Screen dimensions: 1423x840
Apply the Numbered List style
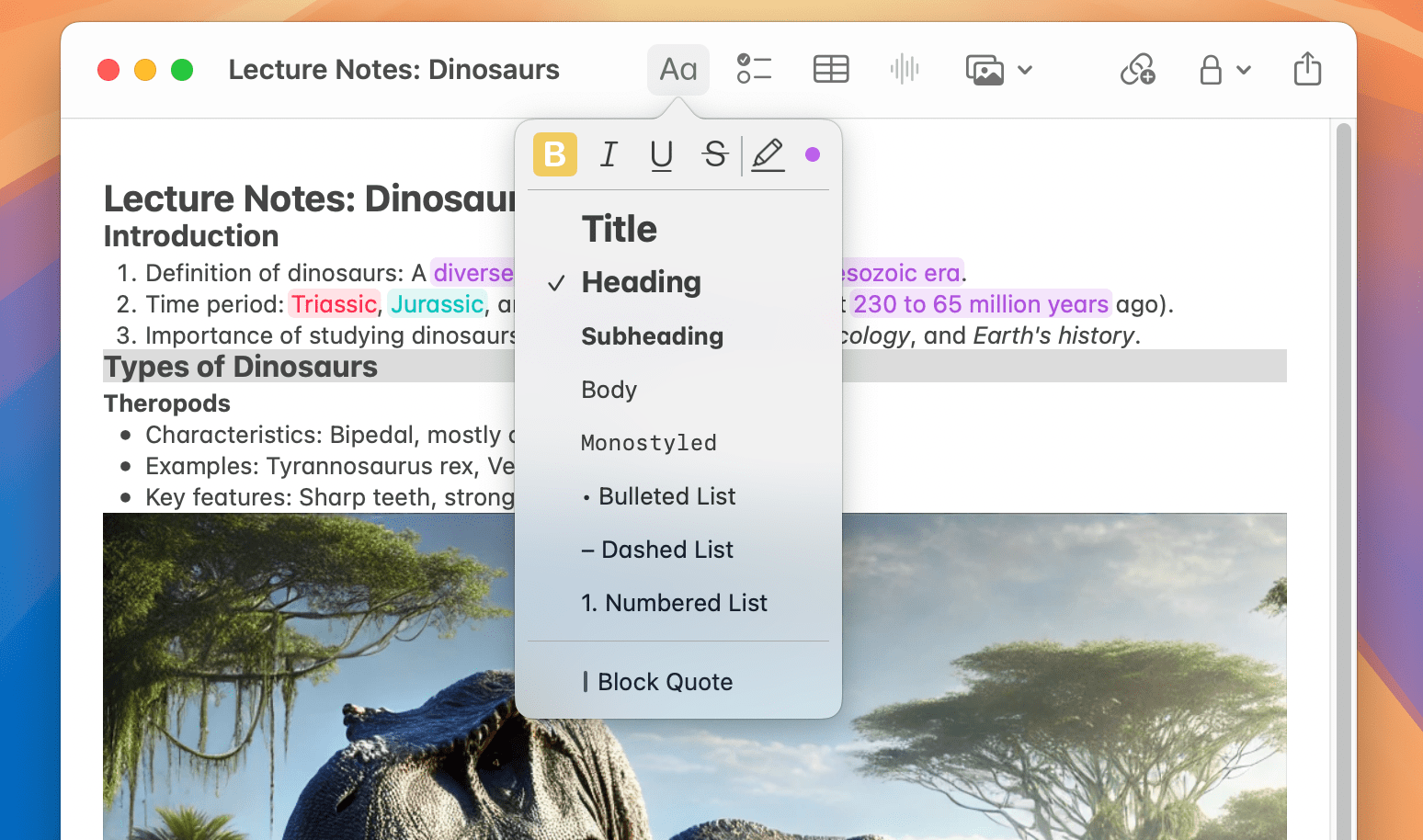coord(674,603)
